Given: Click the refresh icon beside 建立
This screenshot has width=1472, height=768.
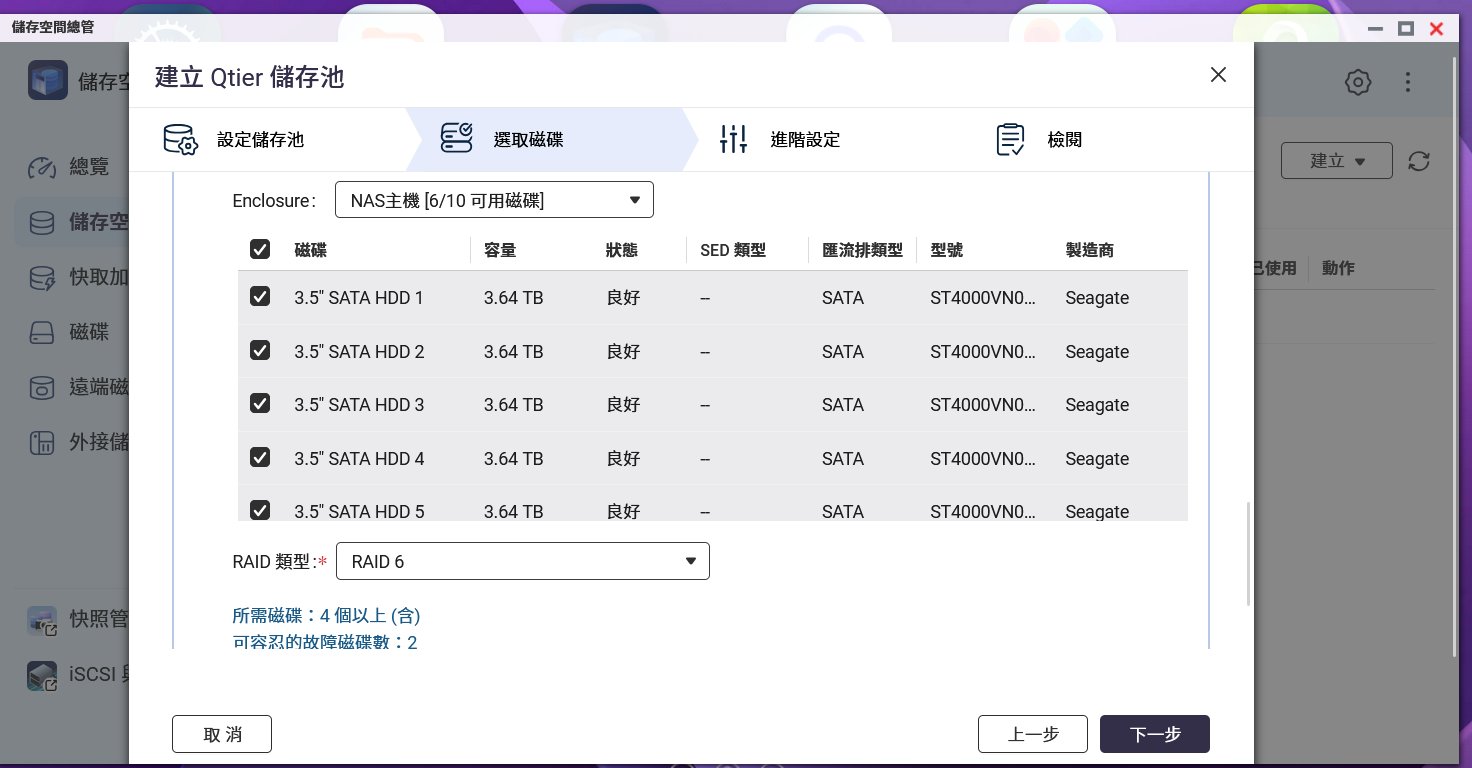Looking at the screenshot, I should pyautogui.click(x=1418, y=161).
